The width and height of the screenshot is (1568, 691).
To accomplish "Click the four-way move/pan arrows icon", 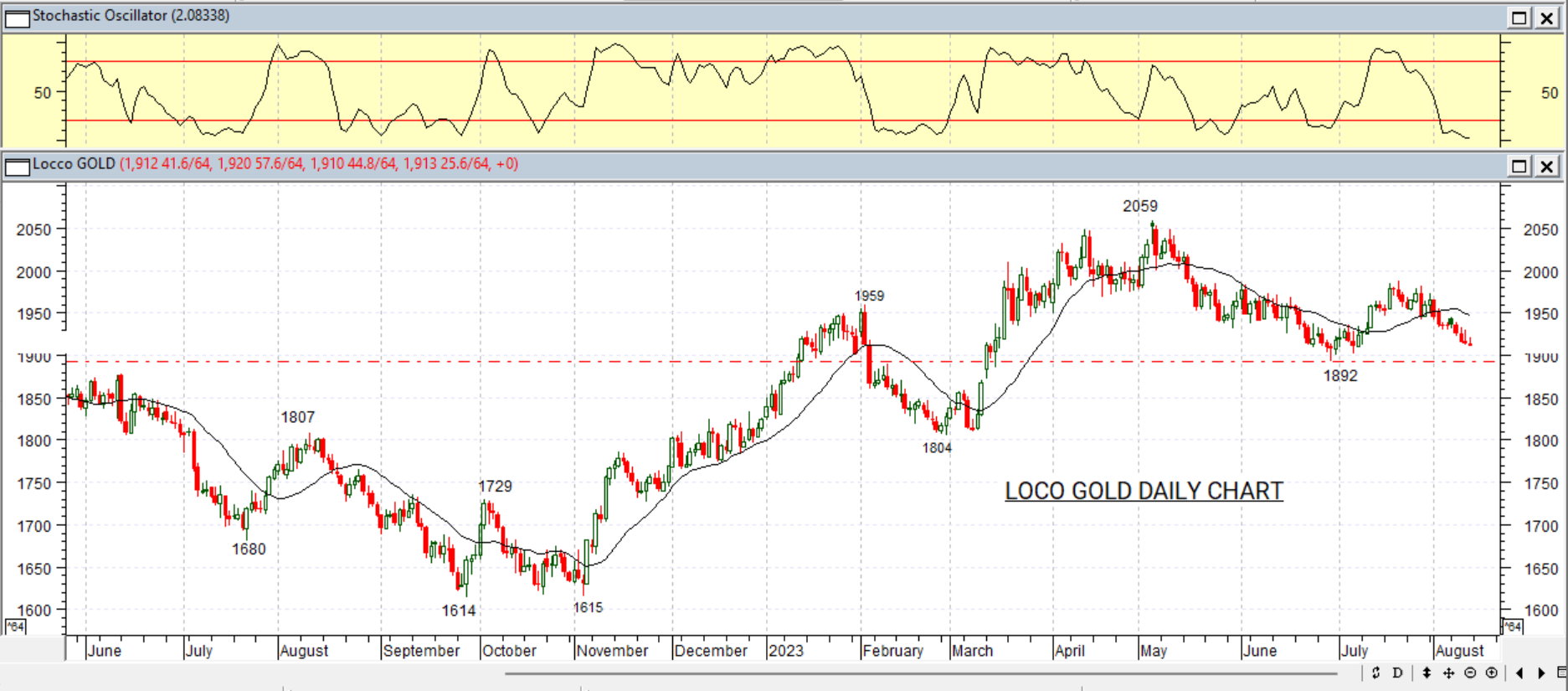I will [1449, 673].
